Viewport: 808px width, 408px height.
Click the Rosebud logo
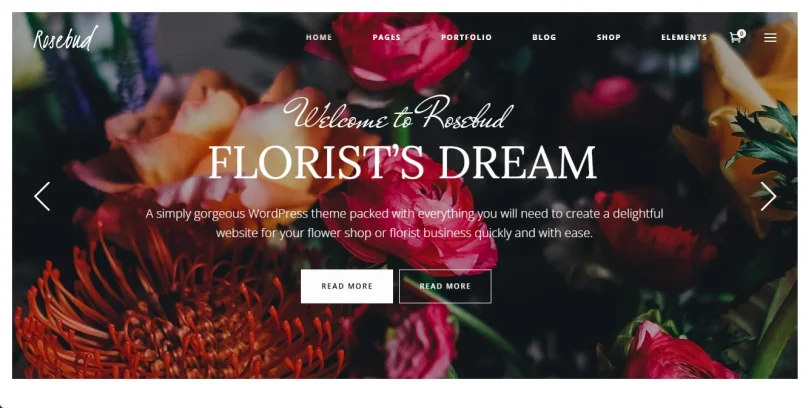65,38
